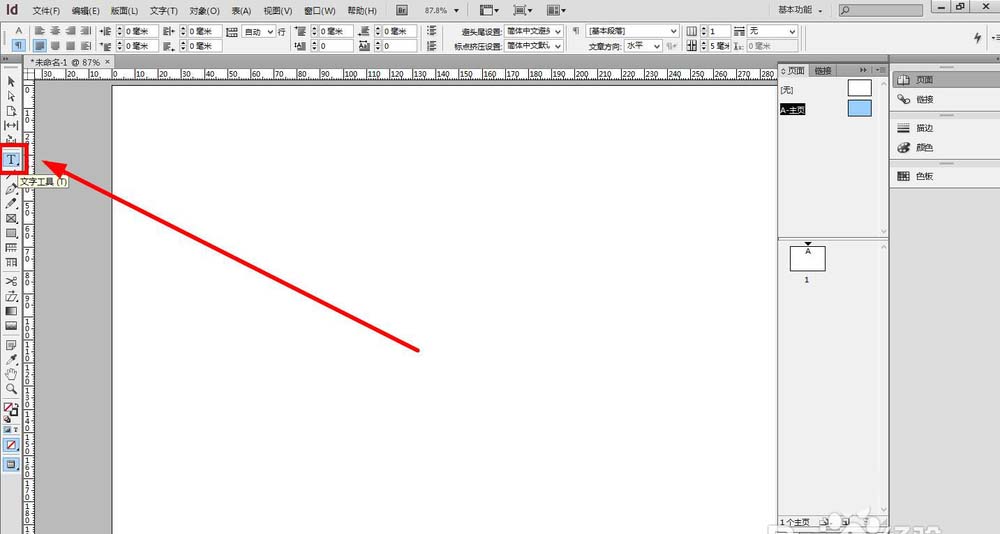This screenshot has height=534, width=1000.
Task: Open the [基本段落] paragraph style dropdown
Action: point(633,31)
